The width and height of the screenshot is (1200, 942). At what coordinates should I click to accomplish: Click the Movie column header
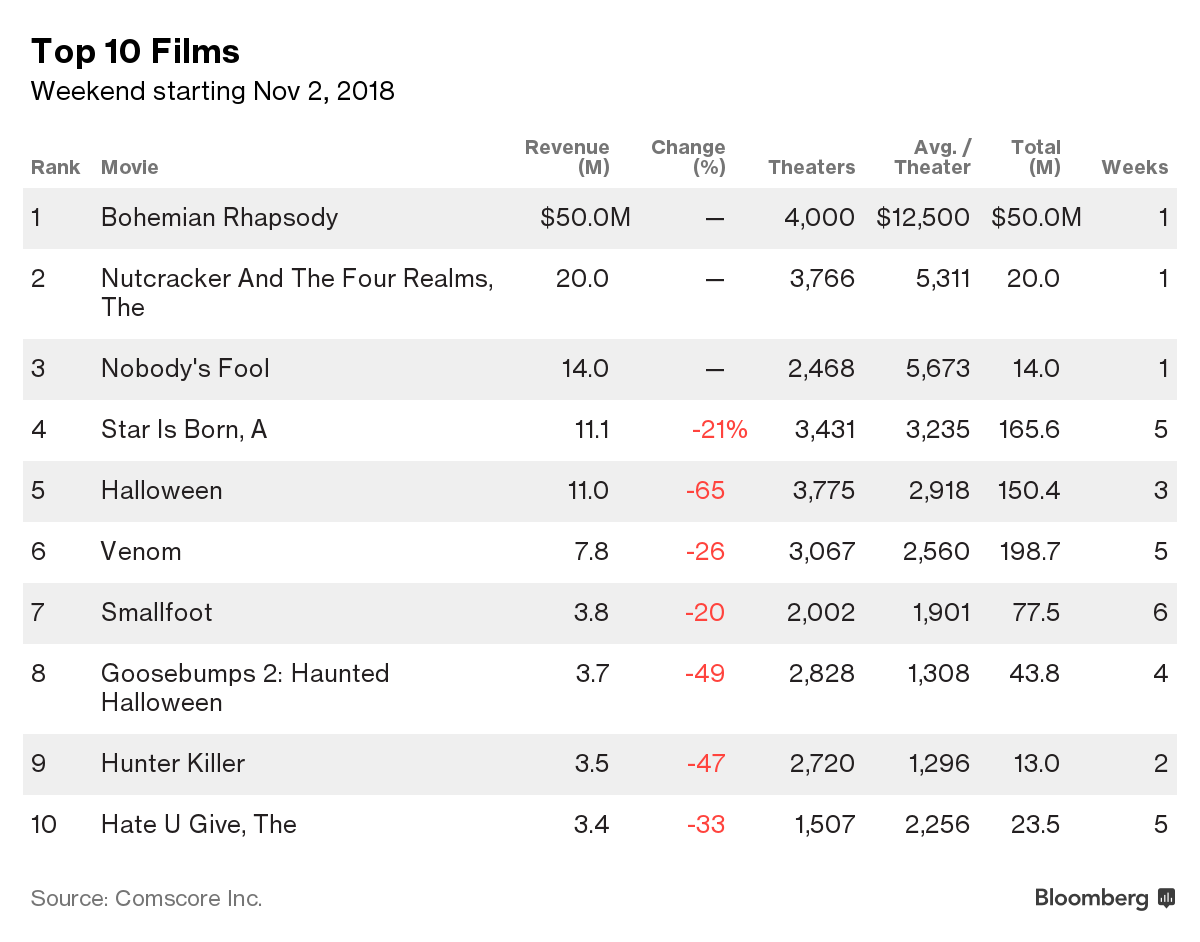[130, 167]
